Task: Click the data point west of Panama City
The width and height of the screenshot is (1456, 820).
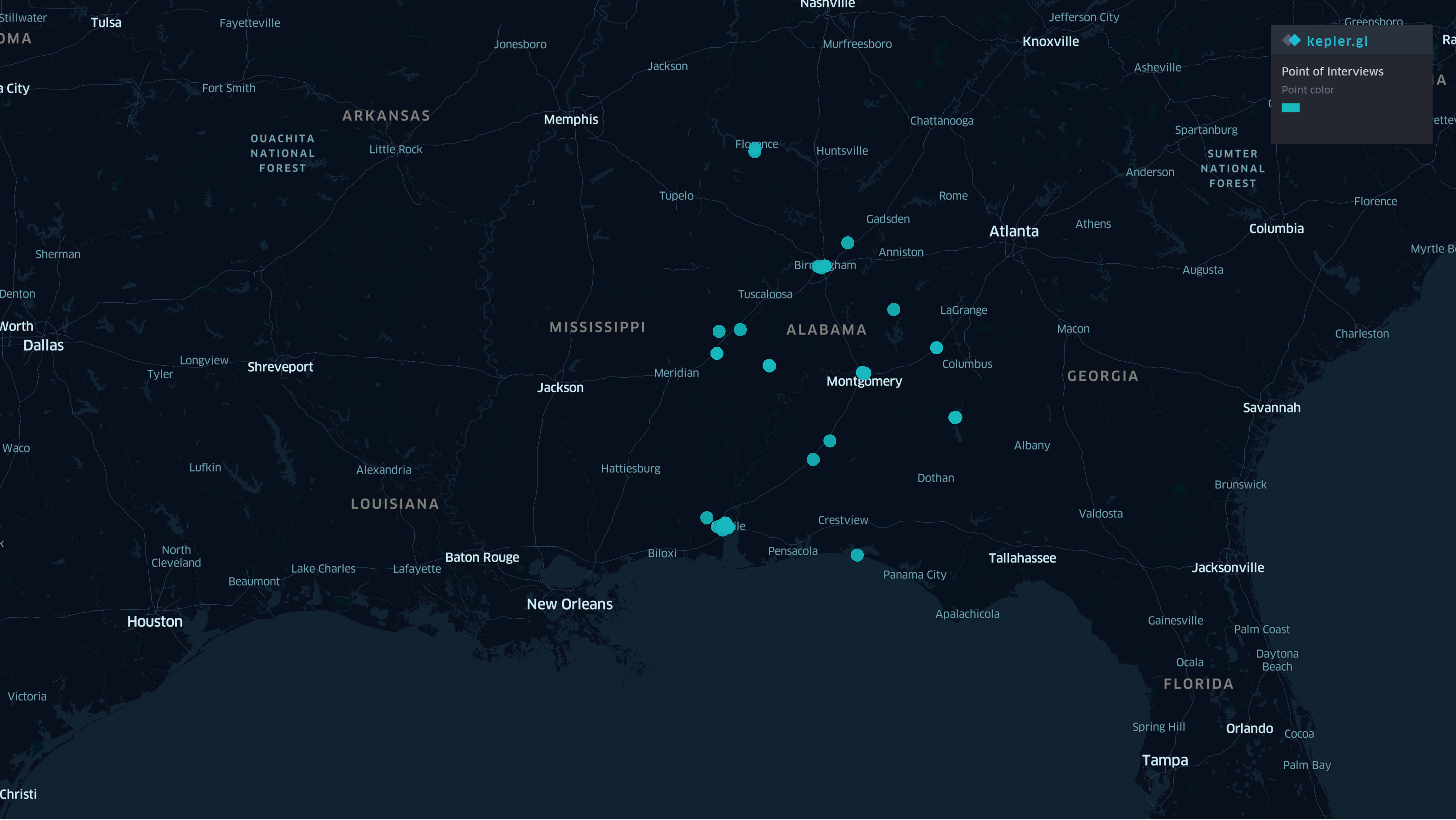Action: (x=857, y=555)
